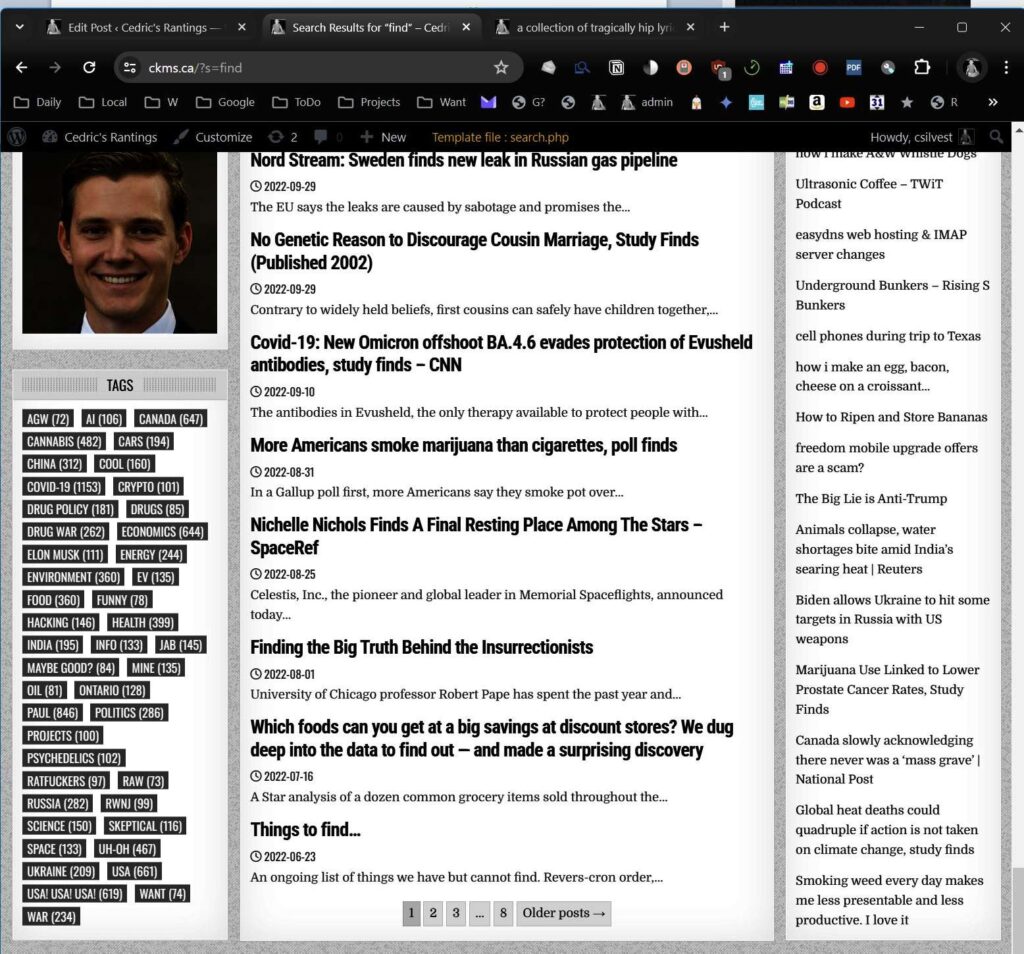The height and width of the screenshot is (954, 1024).
Task: Go to Older posts page
Action: [x=563, y=913]
